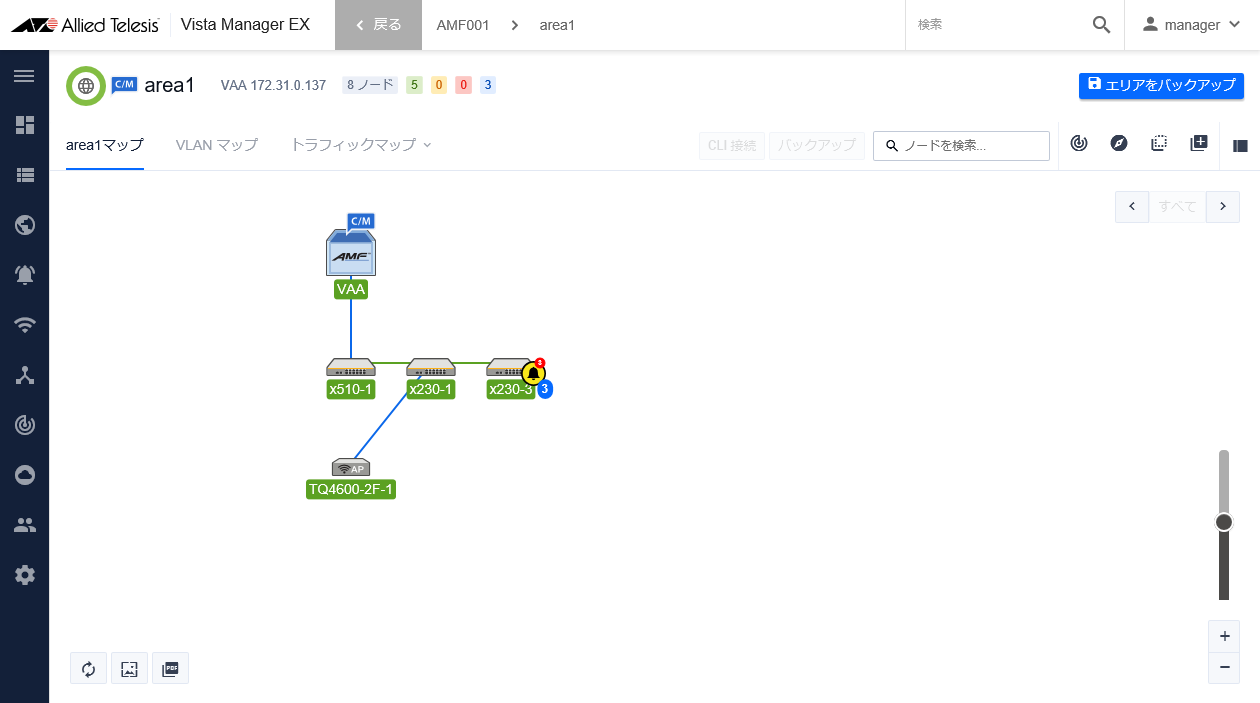Select the x230-1 switch node
This screenshot has width=1260, height=703.
[x=431, y=368]
